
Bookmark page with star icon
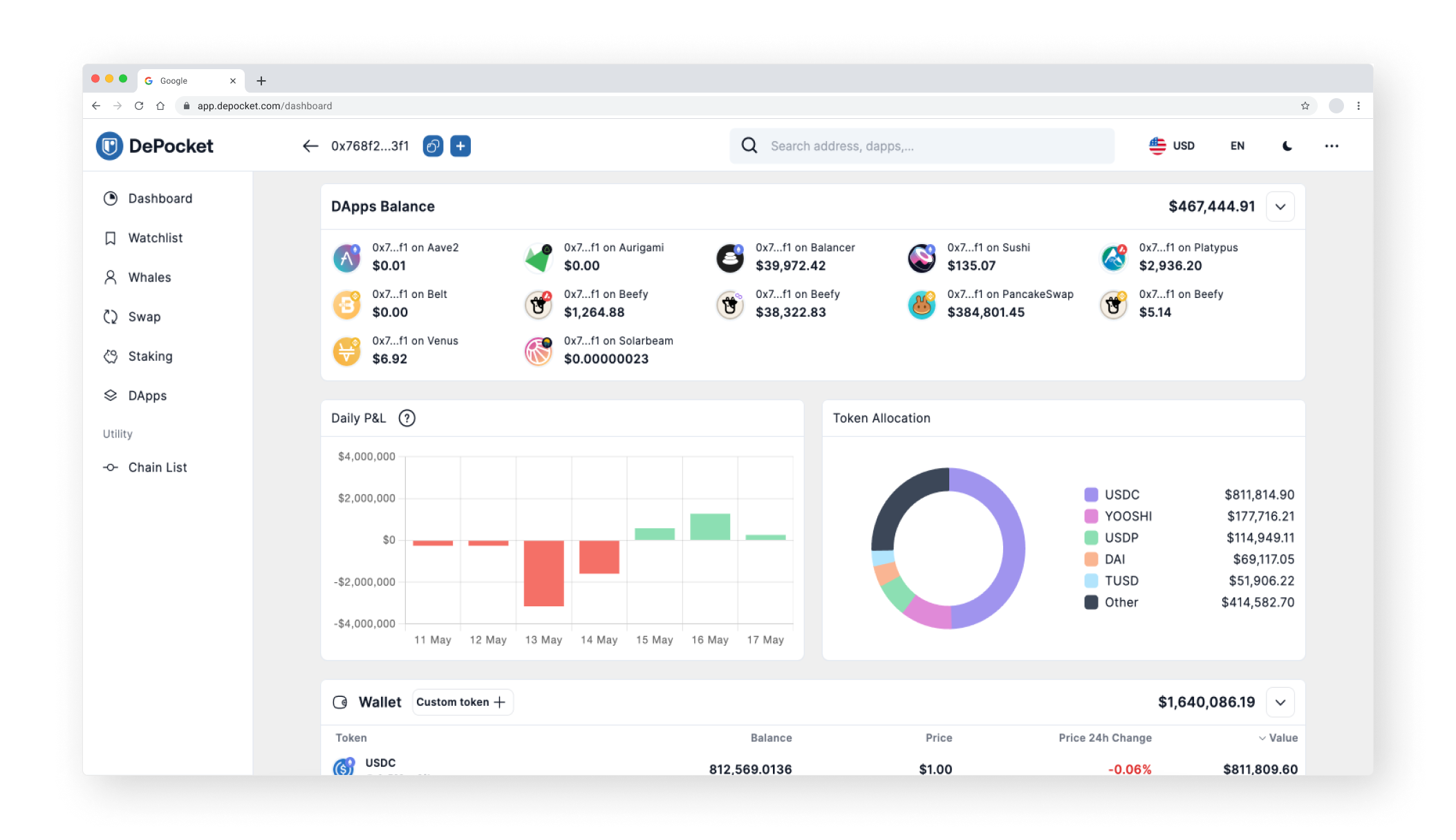click(x=1305, y=106)
